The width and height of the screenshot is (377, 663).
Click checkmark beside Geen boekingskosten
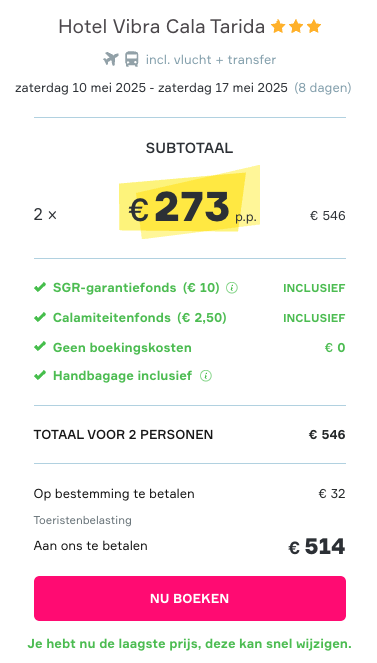coord(40,347)
